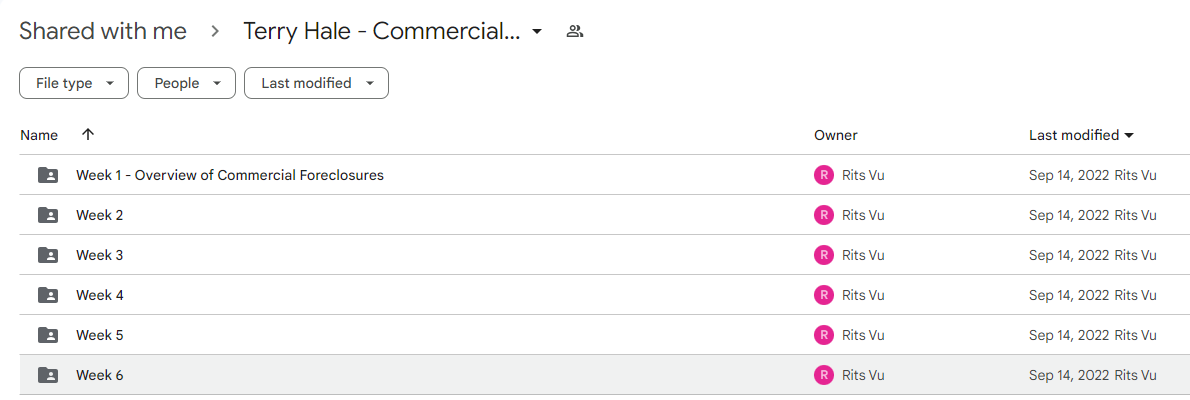Select the Week 4 shared folder icon
Viewport: 1190px width, 400px height.
click(48, 295)
